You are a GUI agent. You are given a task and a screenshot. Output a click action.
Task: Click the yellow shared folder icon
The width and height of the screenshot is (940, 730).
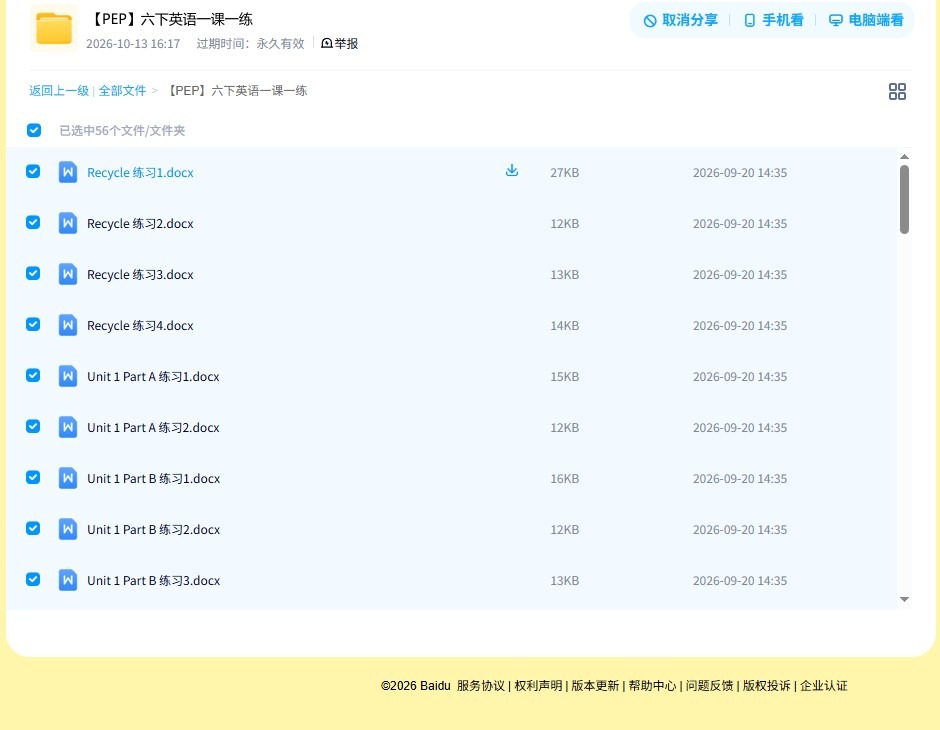pyautogui.click(x=54, y=28)
